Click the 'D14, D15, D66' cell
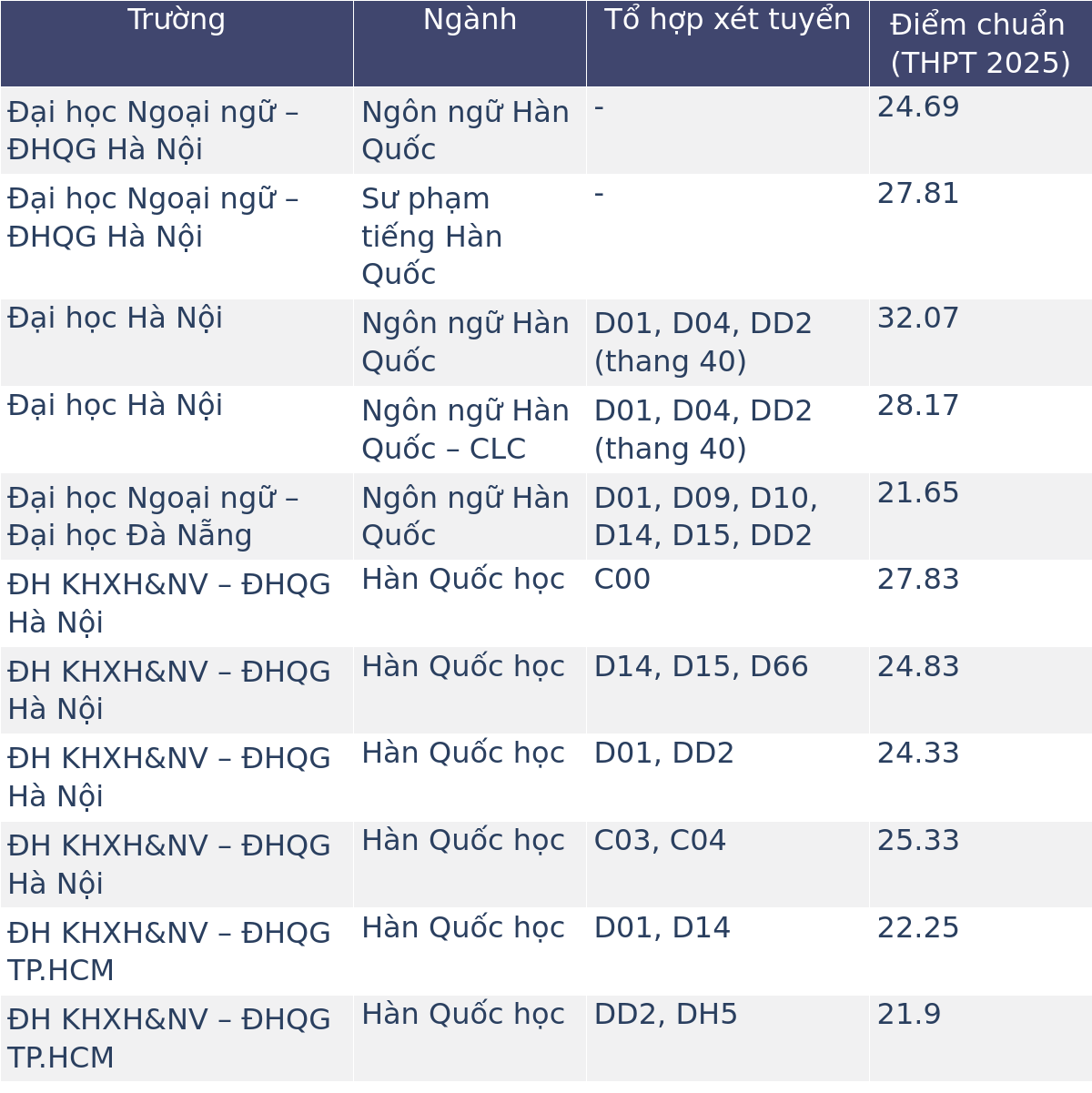This screenshot has width=1092, height=1093. pyautogui.click(x=701, y=667)
